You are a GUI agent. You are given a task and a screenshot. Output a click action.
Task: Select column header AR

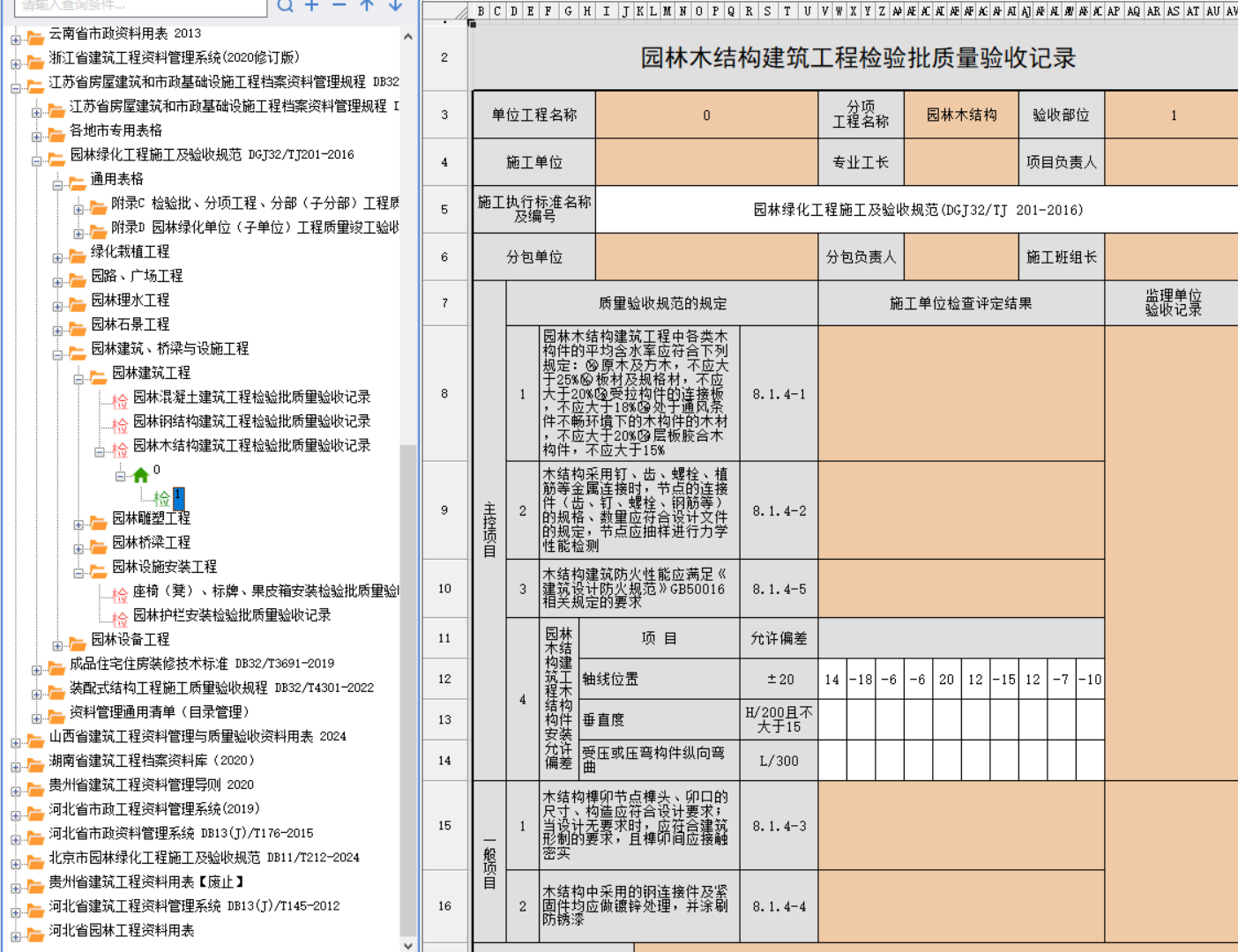[x=1153, y=11]
